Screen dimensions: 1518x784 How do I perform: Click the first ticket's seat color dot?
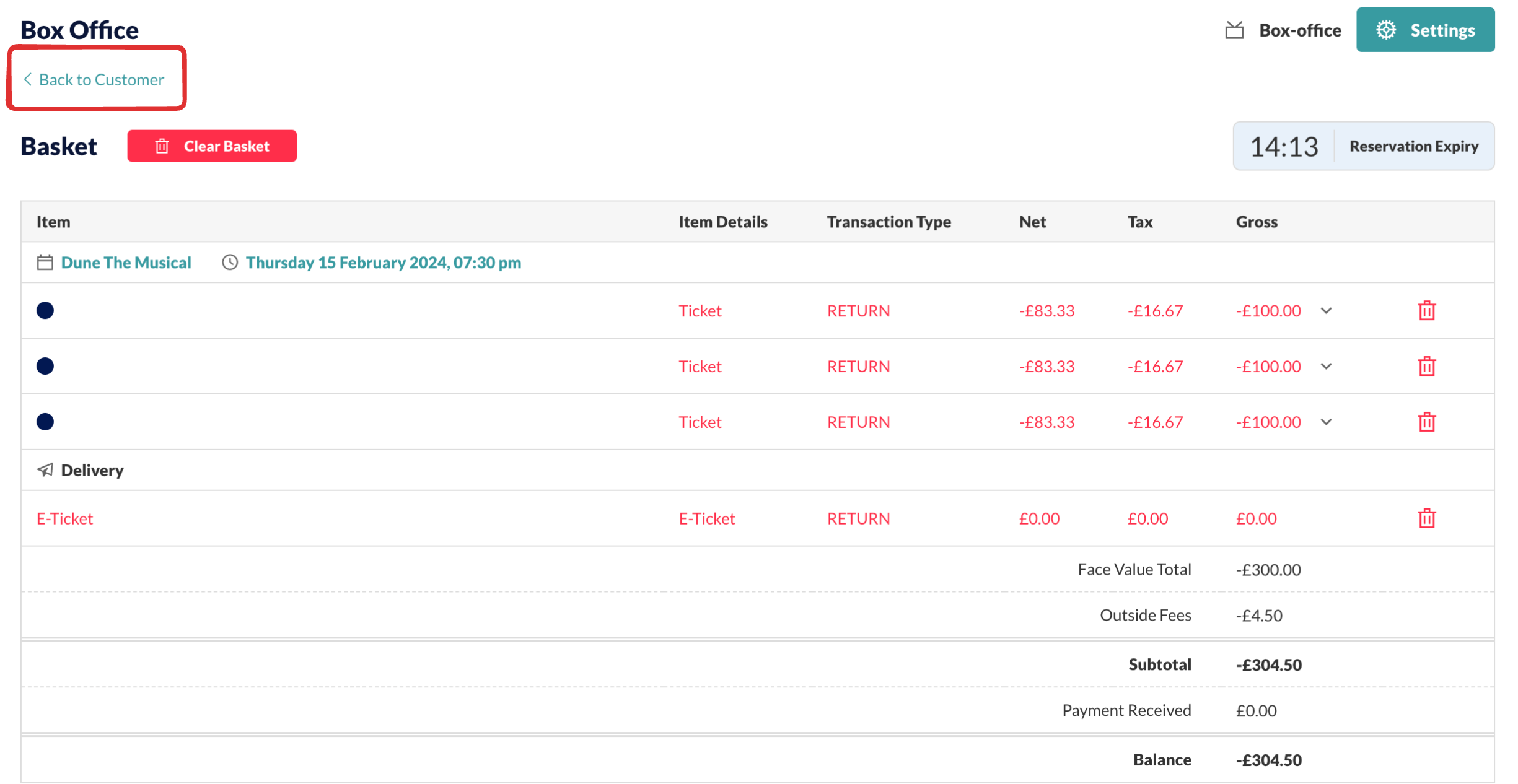click(45, 310)
